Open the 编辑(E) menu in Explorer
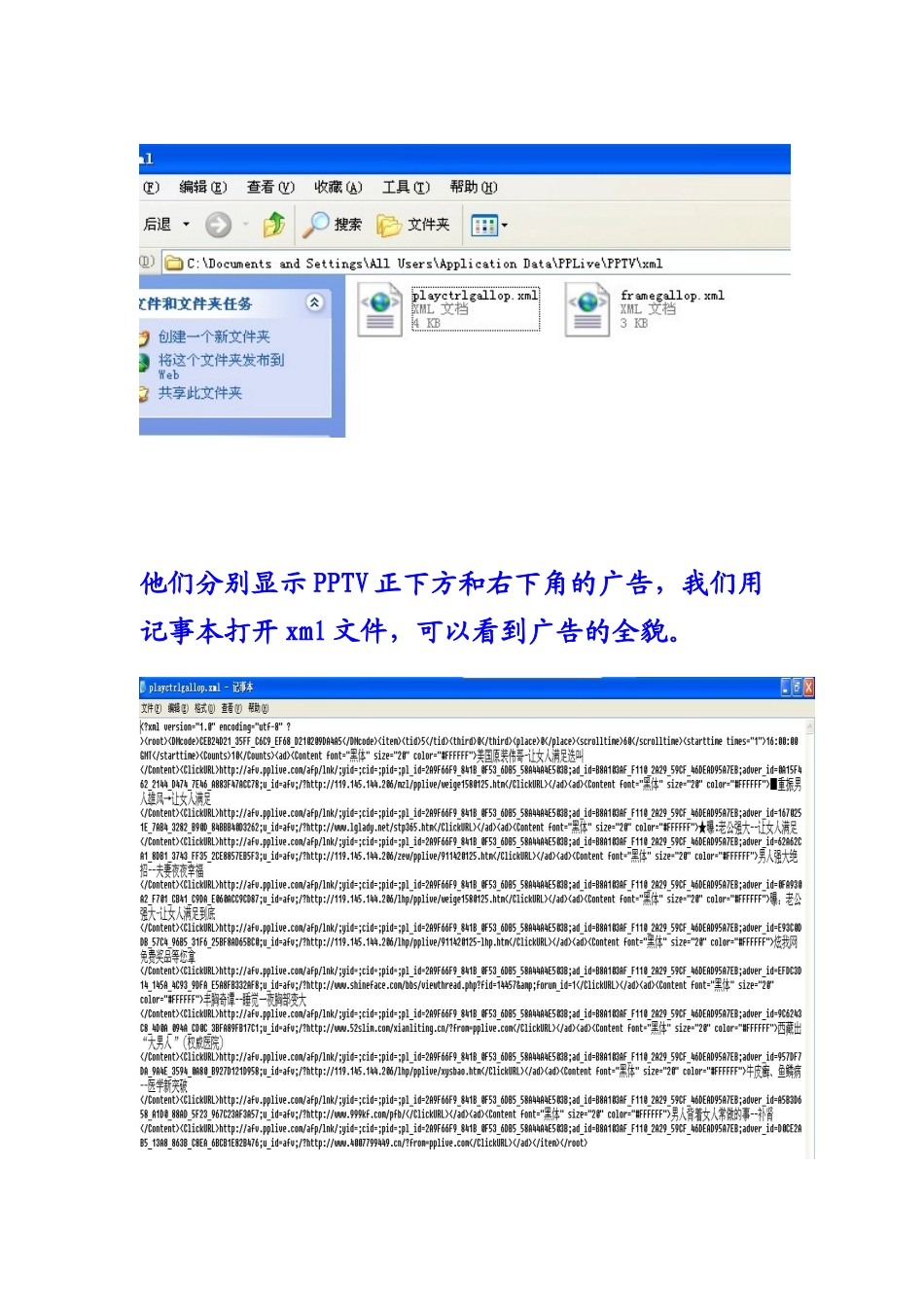This screenshot has height=1307, width=924. pos(202,187)
